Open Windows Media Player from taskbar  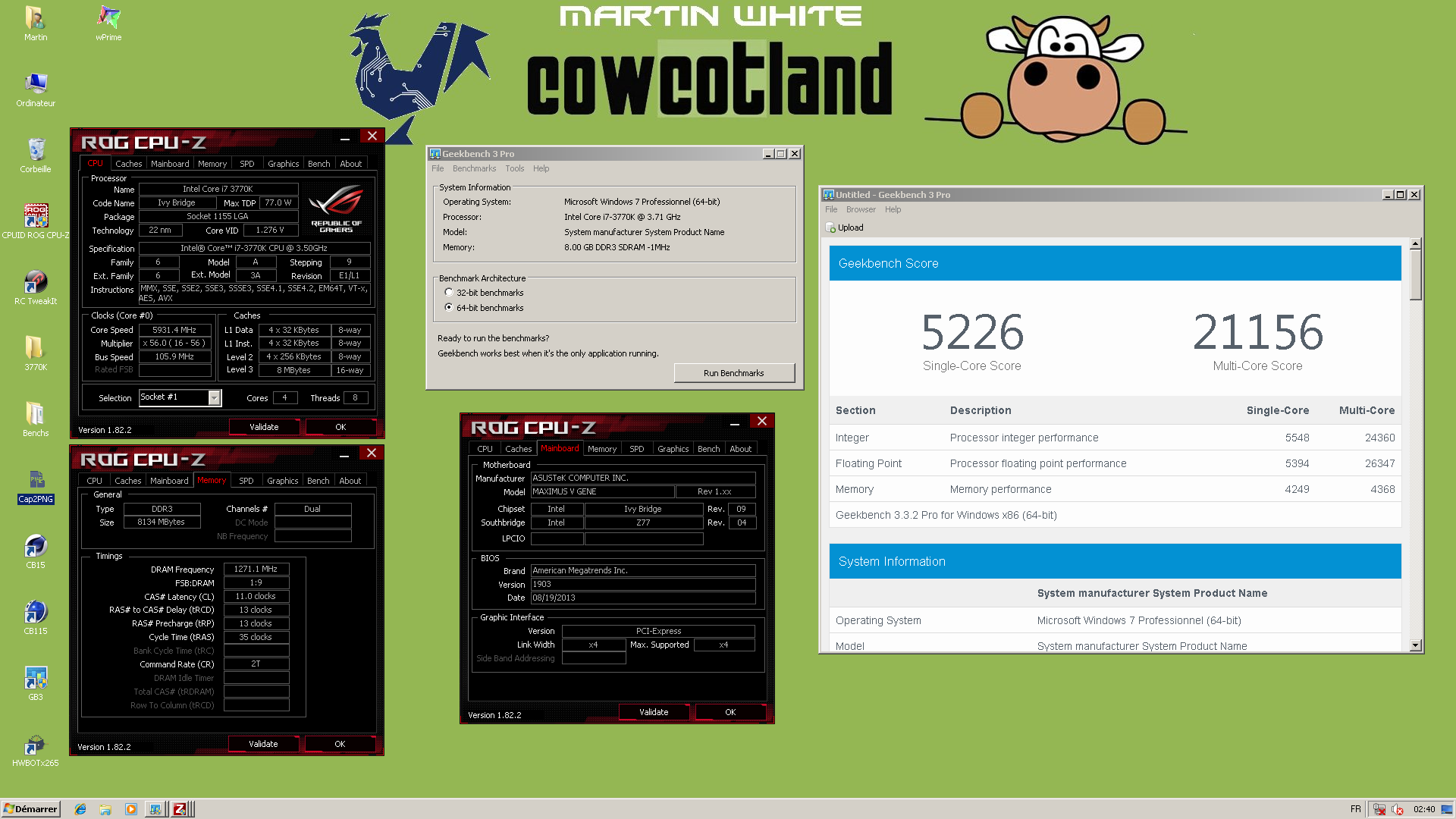[x=130, y=809]
